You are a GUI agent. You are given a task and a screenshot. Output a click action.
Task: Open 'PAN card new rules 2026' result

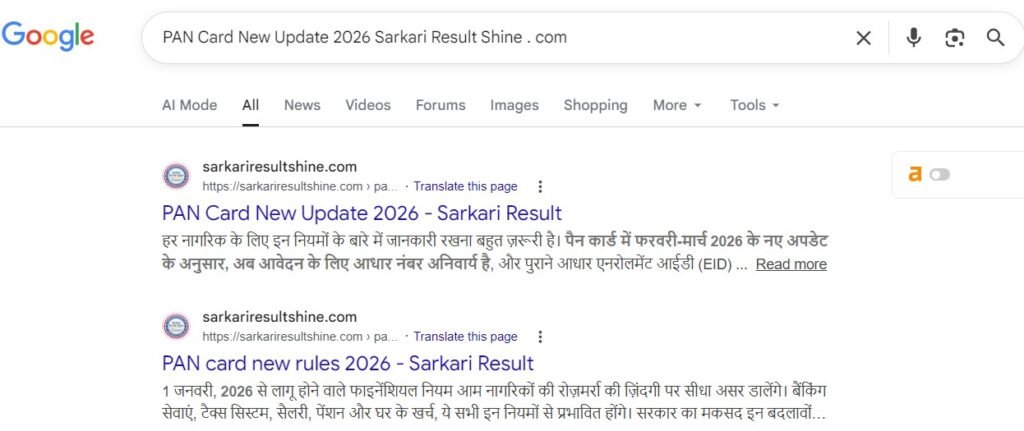pos(347,364)
